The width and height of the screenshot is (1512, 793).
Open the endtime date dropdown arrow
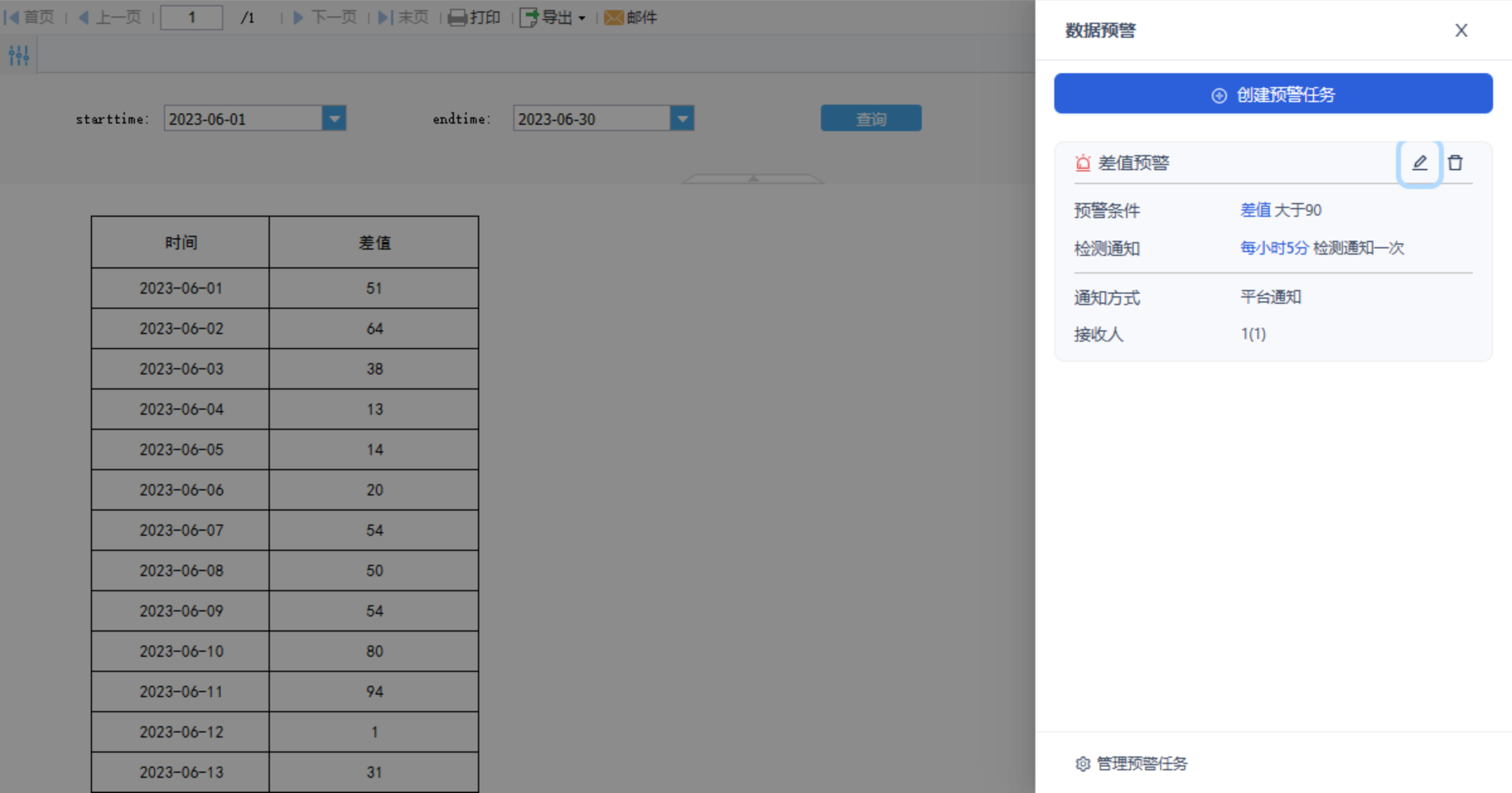[x=682, y=119]
